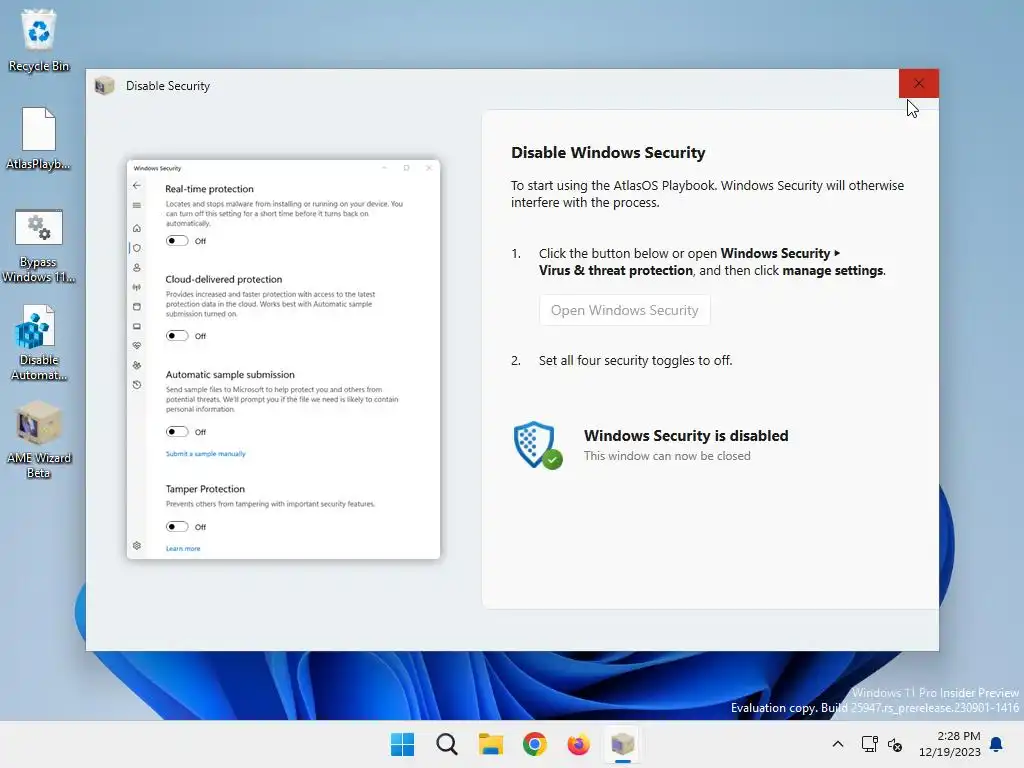Screen dimensions: 1024x768
Task: Launch Firefox from the taskbar
Action: 578,744
